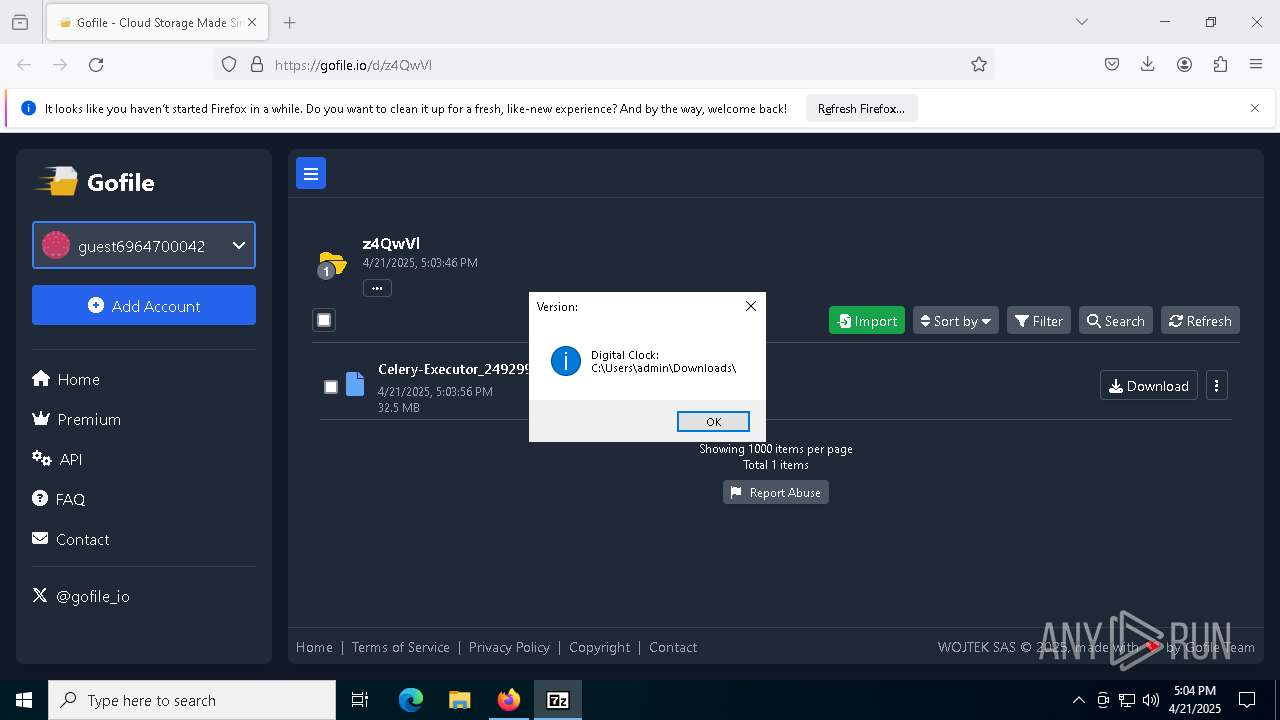
Task: Open Firefox account icon
Action: (1184, 64)
